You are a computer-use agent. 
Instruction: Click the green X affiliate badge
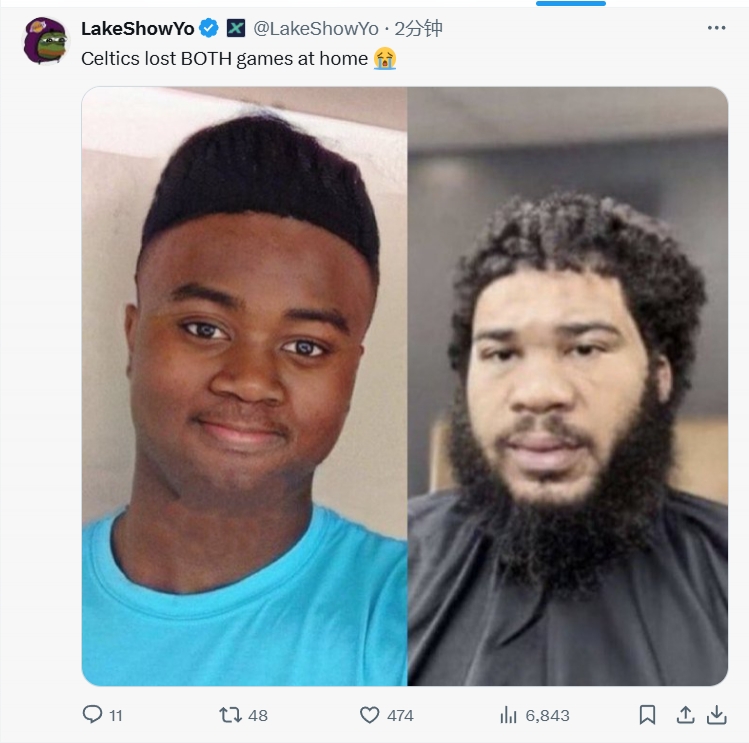point(235,28)
